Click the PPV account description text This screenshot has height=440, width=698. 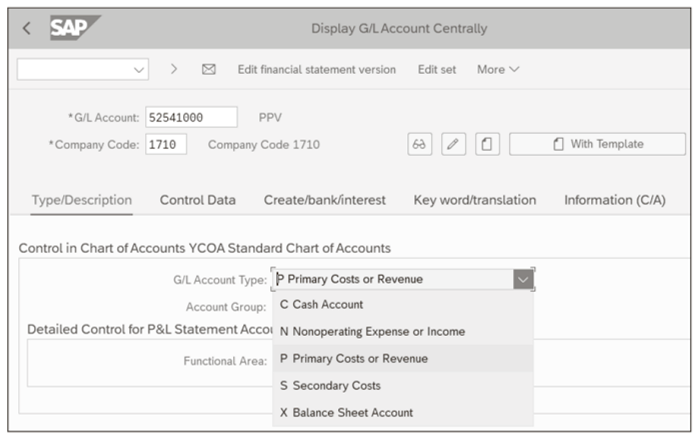[270, 118]
